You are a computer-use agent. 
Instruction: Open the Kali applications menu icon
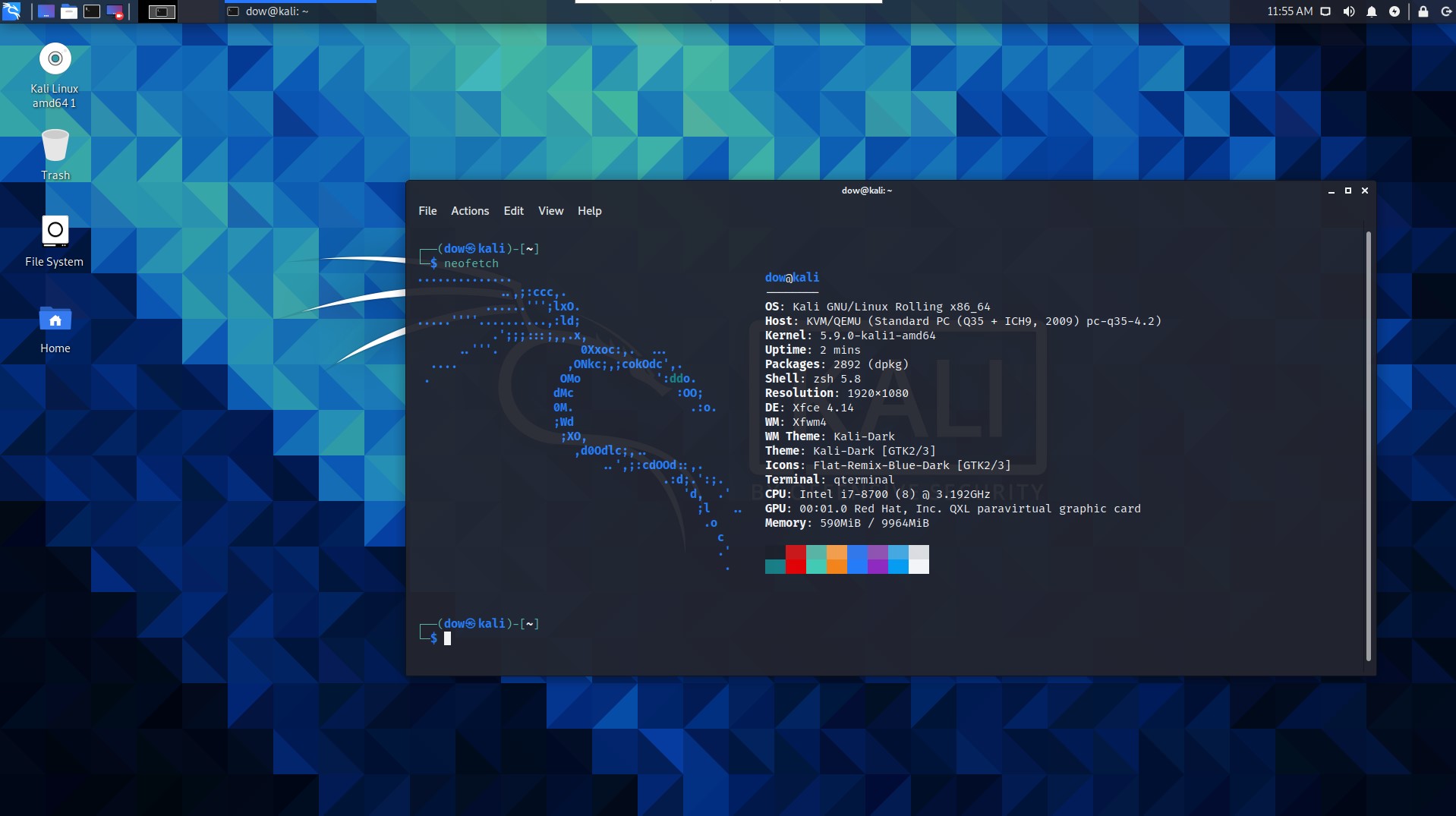point(11,11)
